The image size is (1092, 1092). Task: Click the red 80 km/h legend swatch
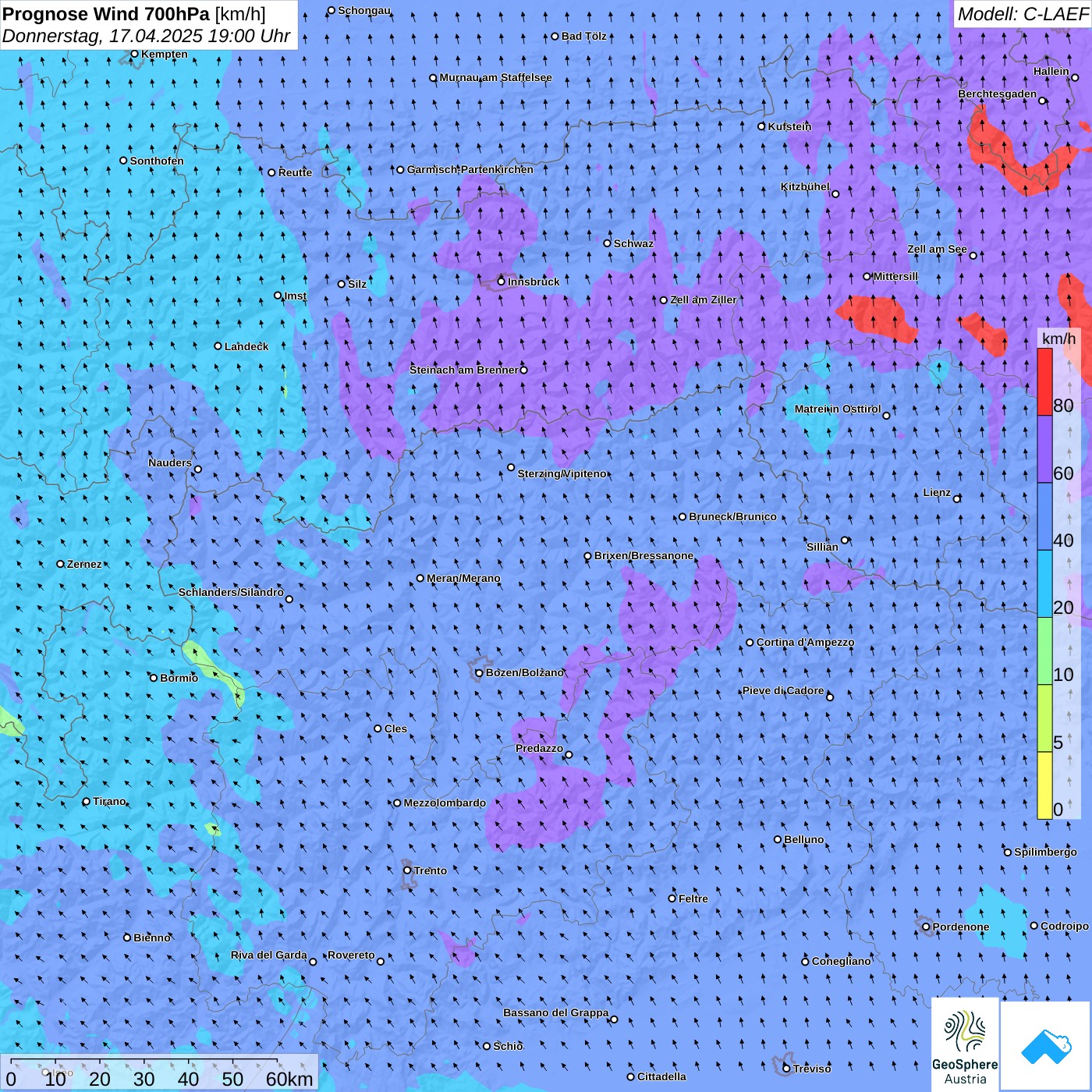(x=1044, y=381)
